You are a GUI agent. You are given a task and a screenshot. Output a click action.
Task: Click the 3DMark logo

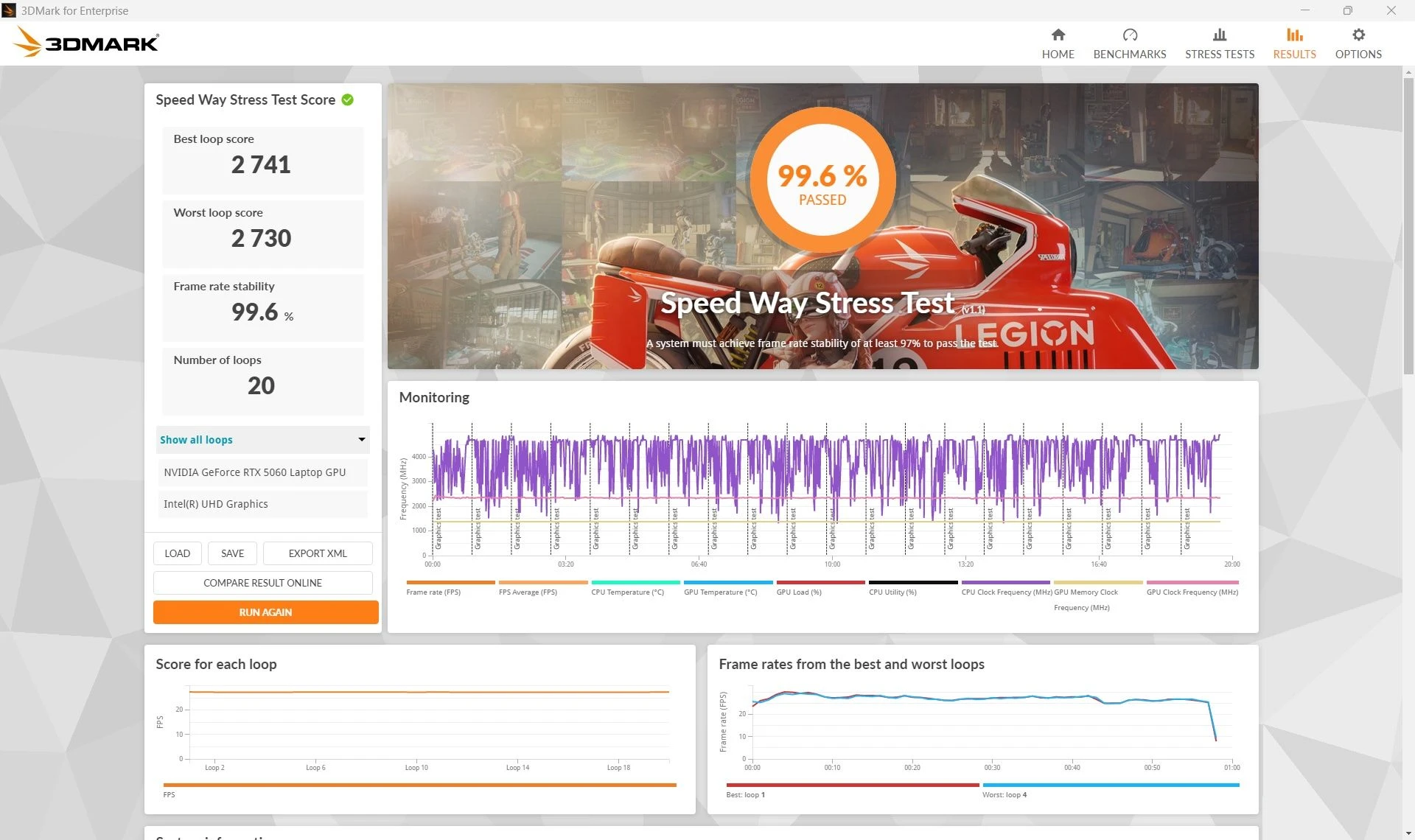[x=86, y=43]
